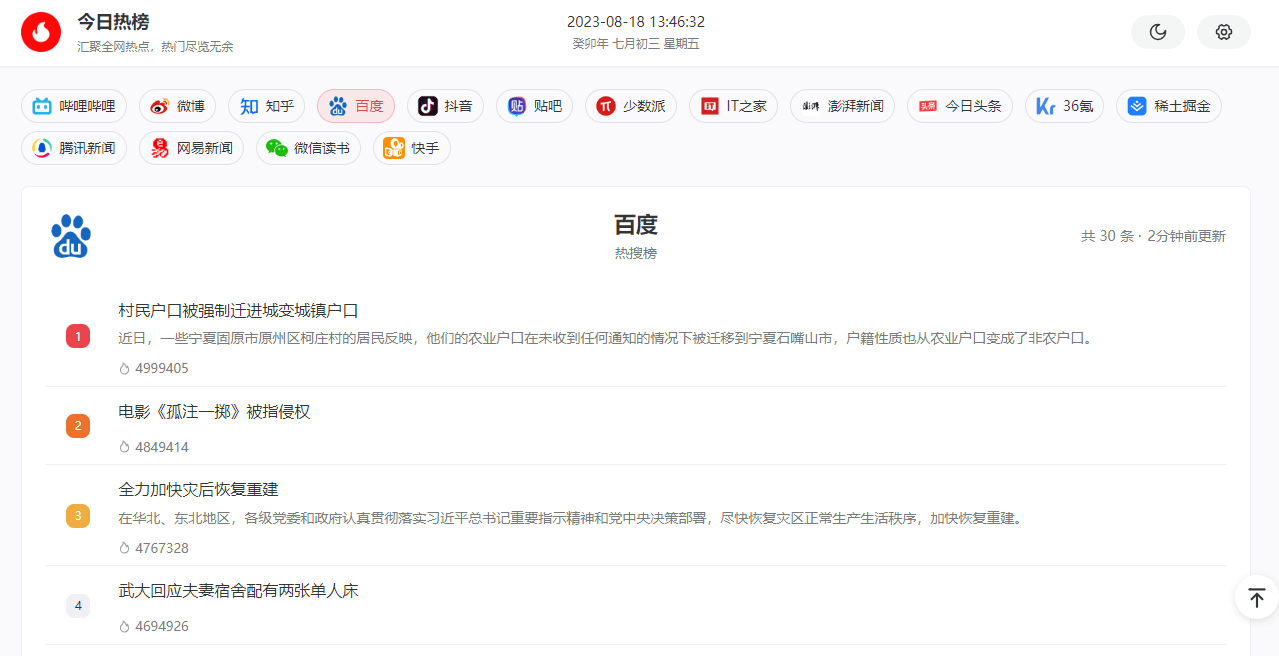Switch to the 36氪 tab
This screenshot has height=656, width=1279.
1064,106
